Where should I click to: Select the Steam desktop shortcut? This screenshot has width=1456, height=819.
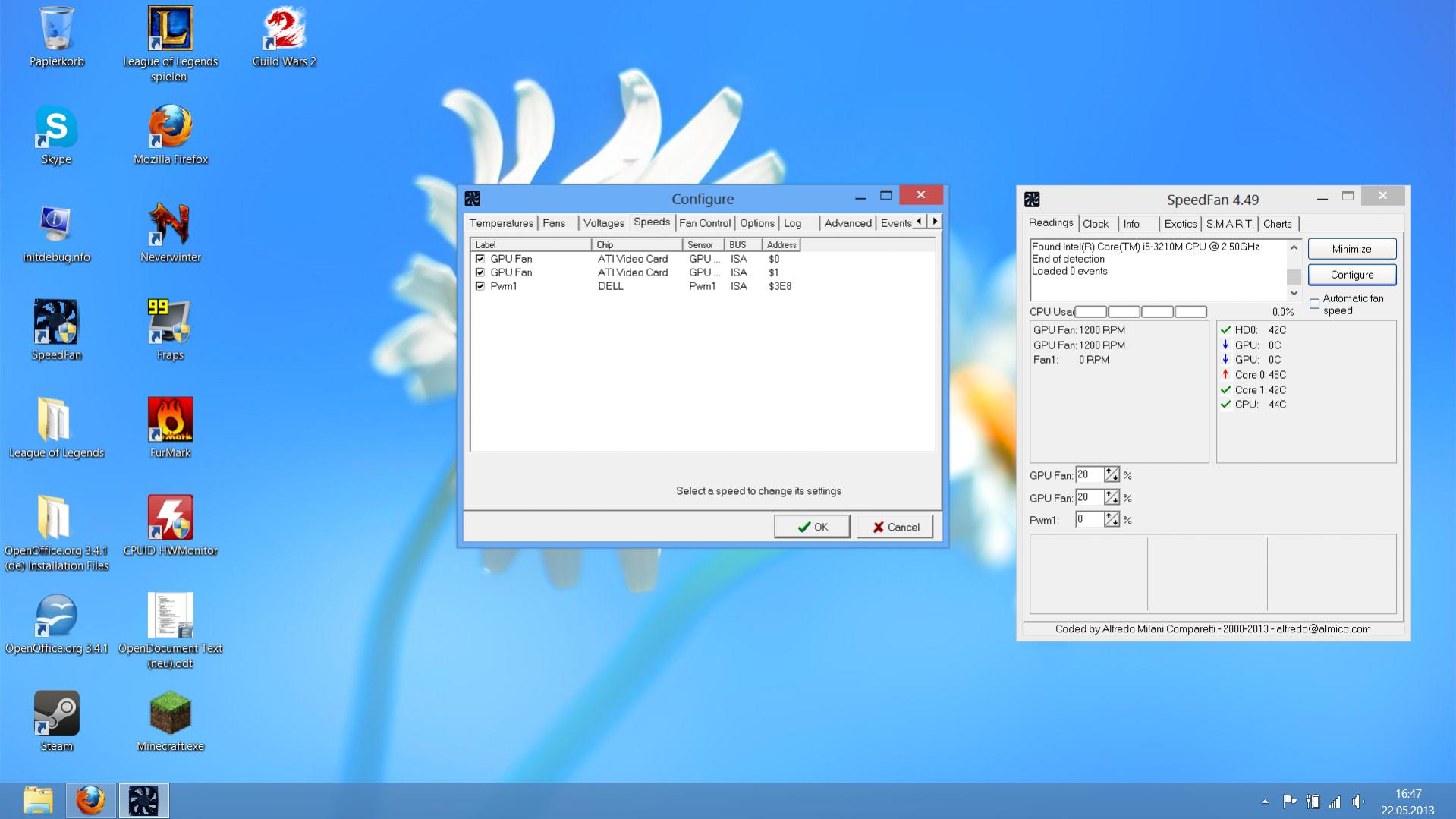[x=56, y=723]
